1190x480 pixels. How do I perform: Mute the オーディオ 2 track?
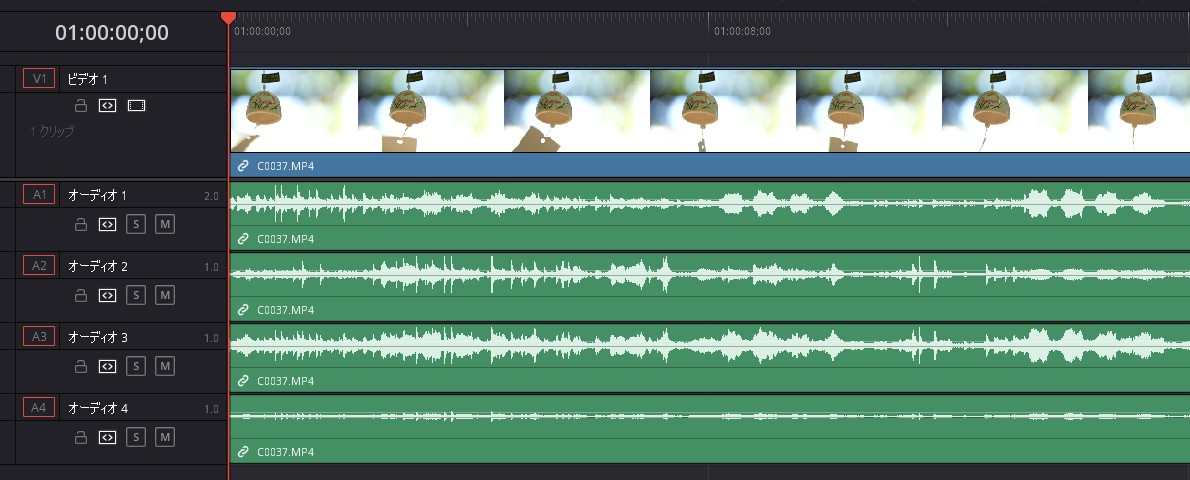click(x=165, y=295)
